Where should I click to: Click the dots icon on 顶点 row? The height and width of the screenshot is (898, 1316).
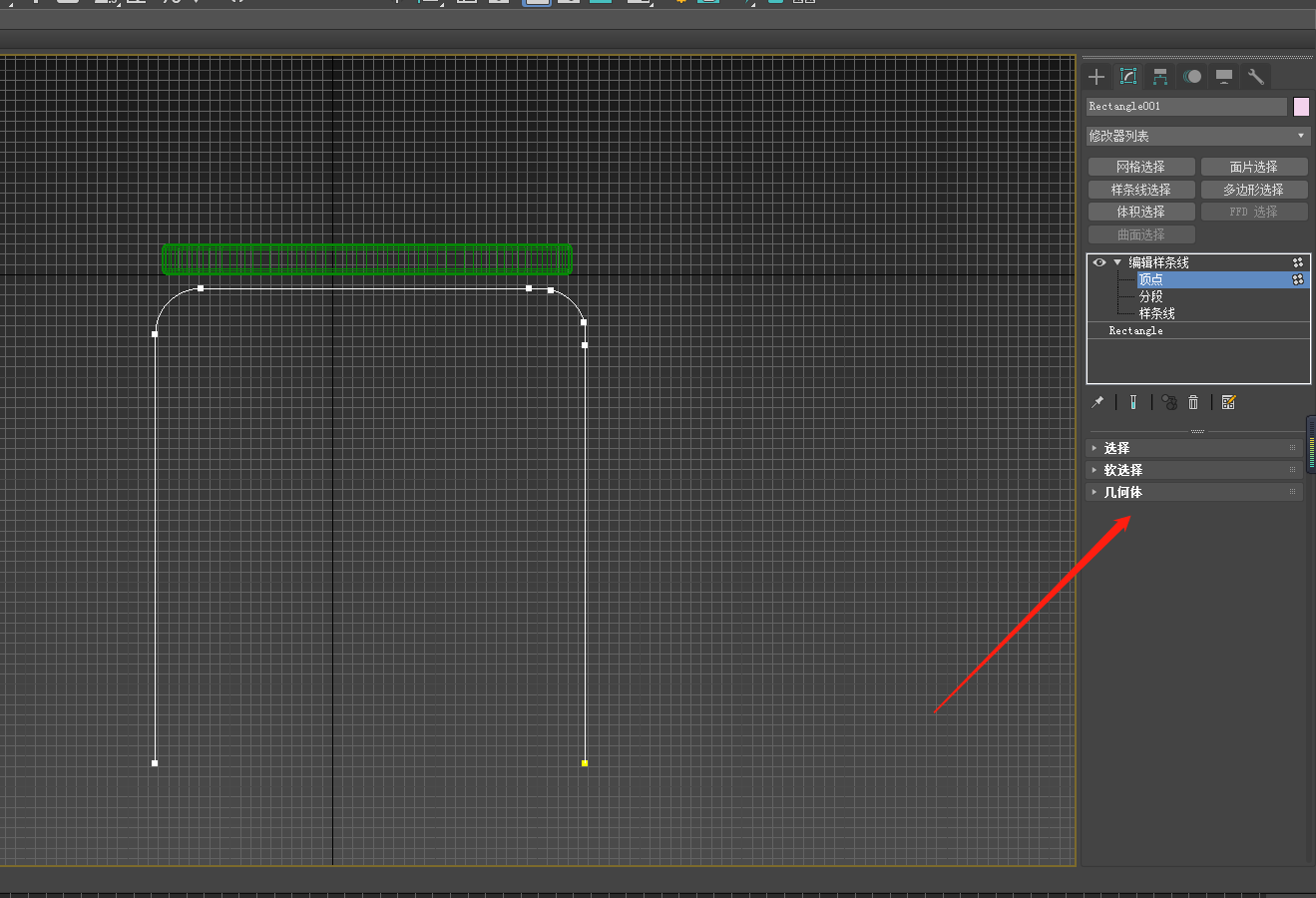pyautogui.click(x=1298, y=279)
